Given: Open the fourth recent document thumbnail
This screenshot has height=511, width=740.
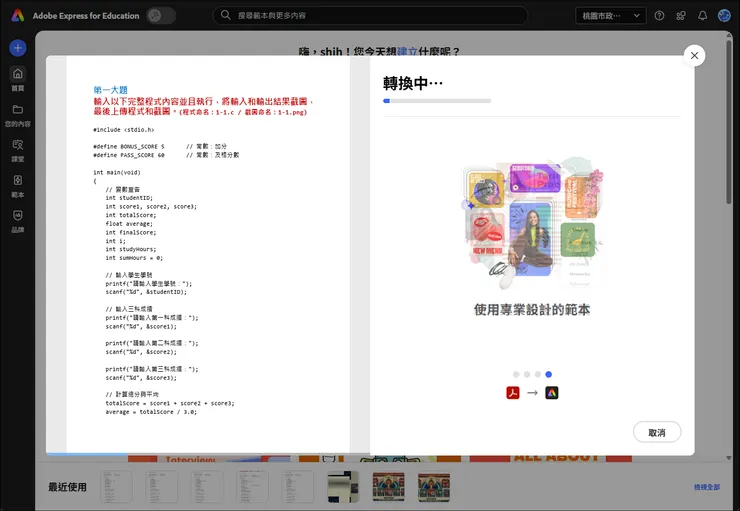Looking at the screenshot, I should 252,486.
